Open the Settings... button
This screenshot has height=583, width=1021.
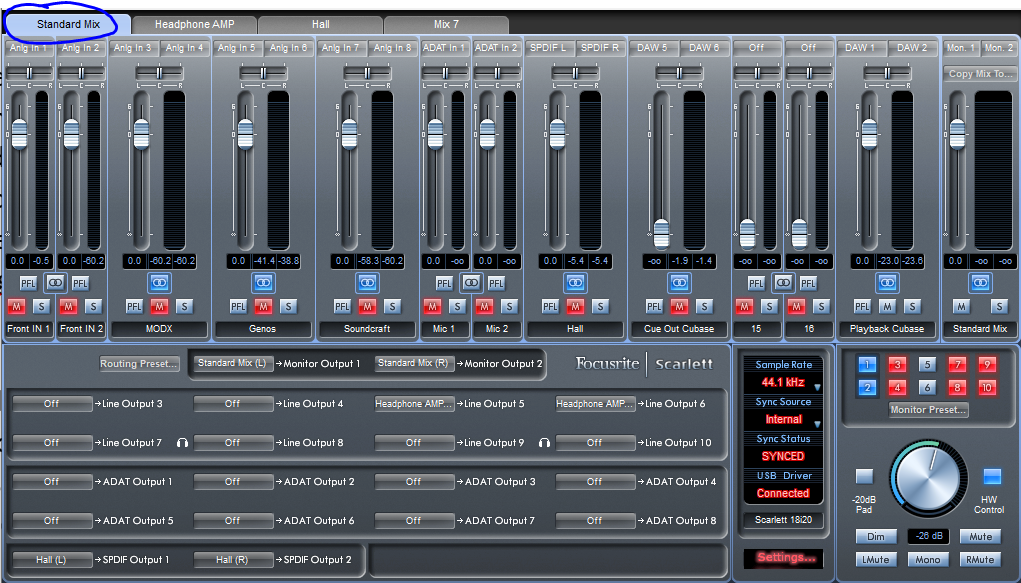[785, 558]
